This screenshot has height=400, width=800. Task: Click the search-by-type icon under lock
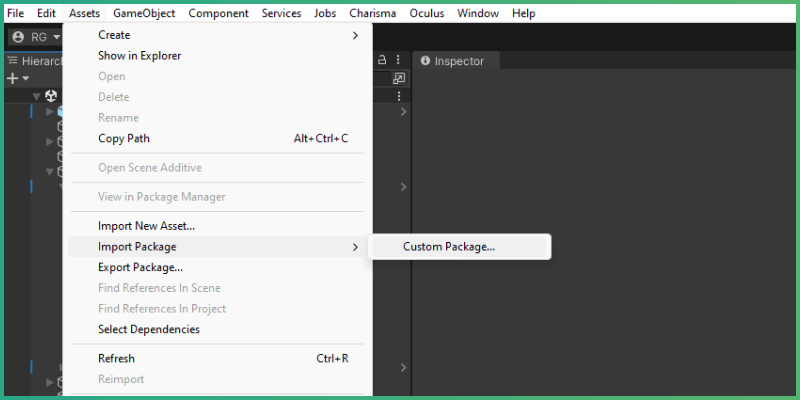[398, 78]
